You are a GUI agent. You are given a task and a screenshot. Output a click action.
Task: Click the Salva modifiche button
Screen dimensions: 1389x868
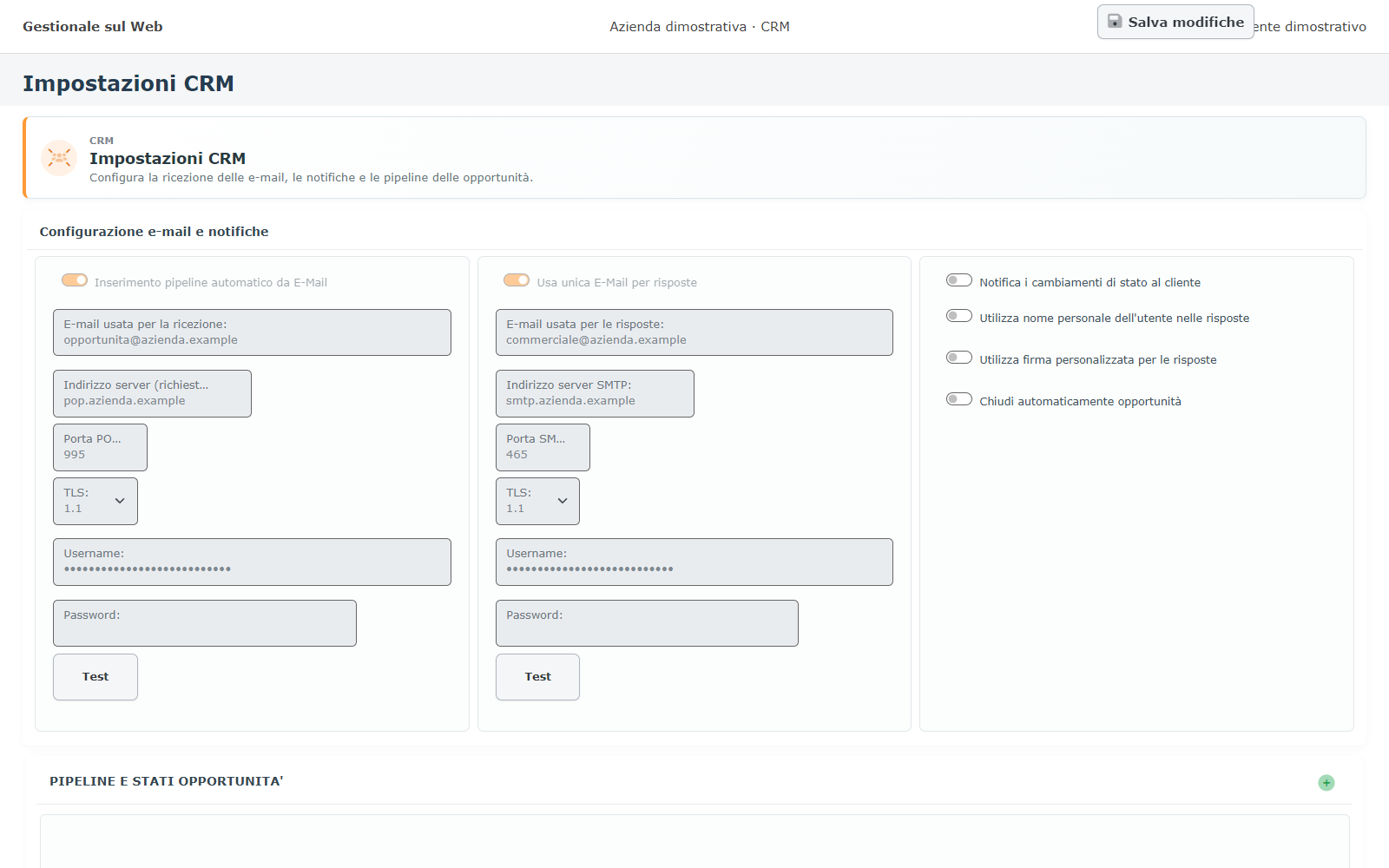[1175, 22]
